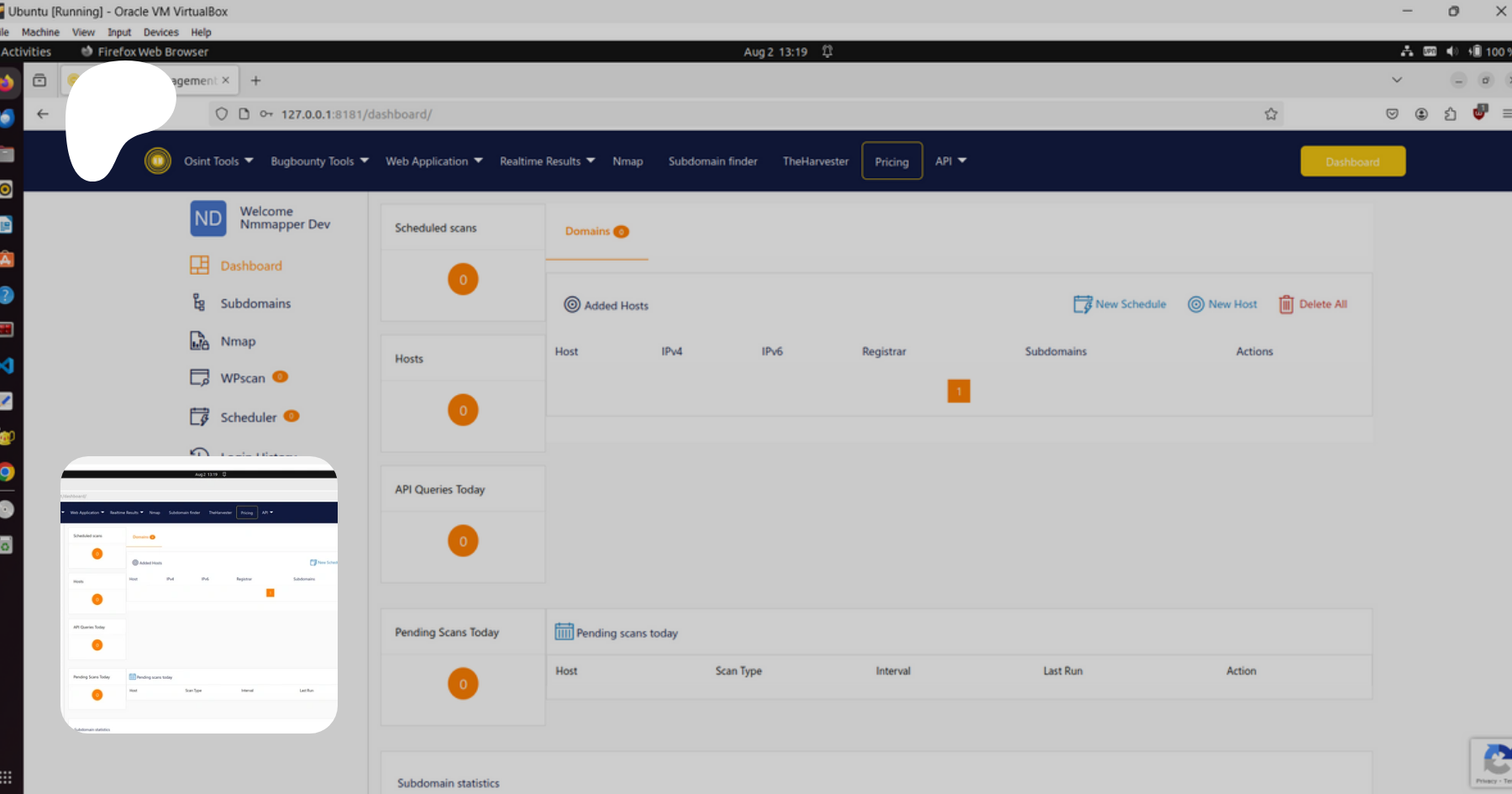Open the Scheduler sidebar icon

pos(199,417)
